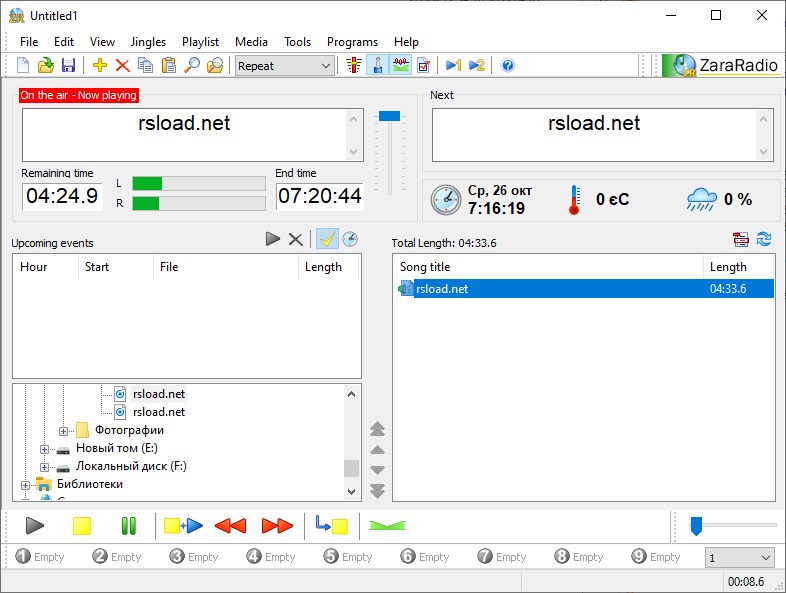Move track down with single down arrow

tap(377, 470)
